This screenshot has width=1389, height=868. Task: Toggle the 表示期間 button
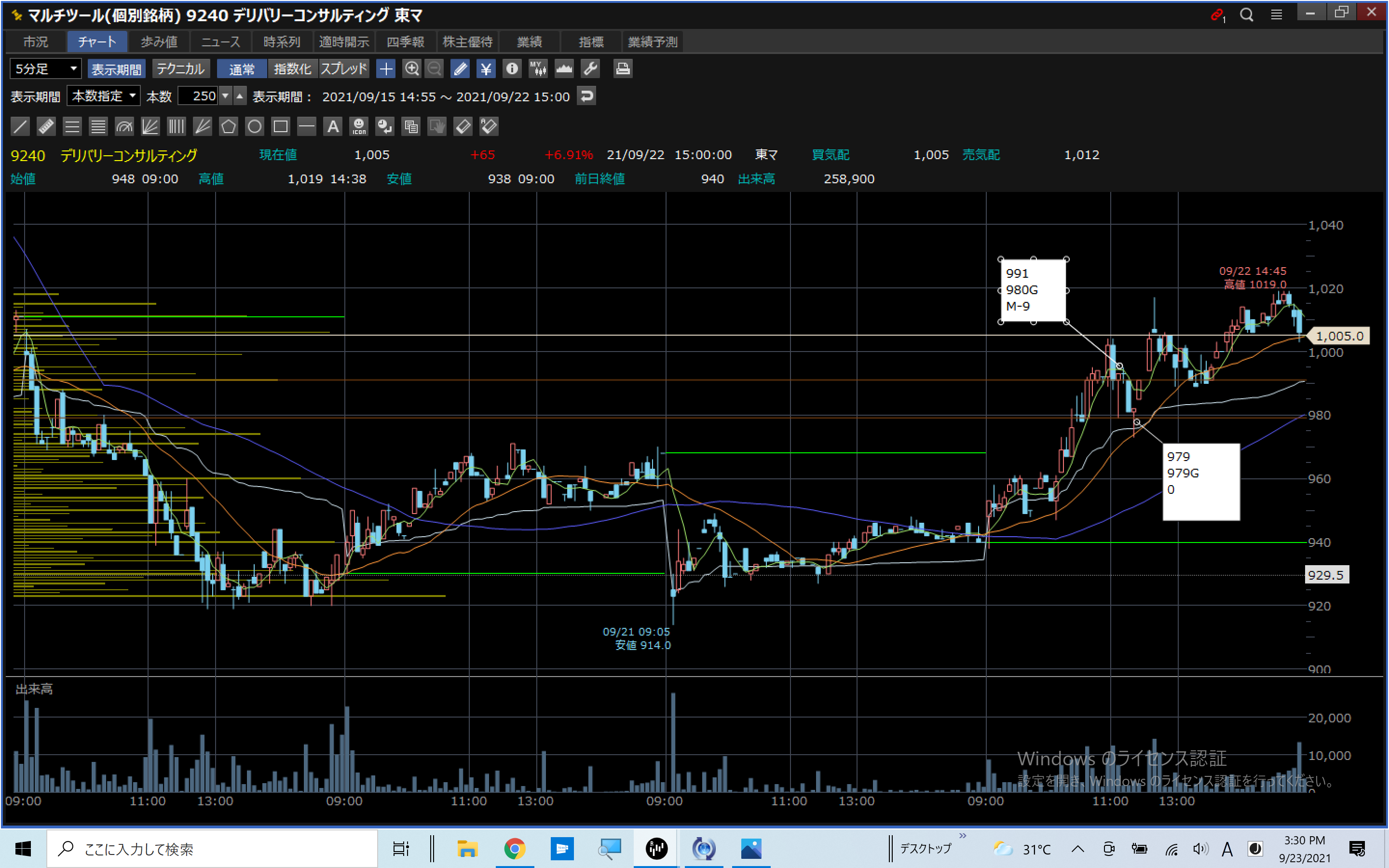[117, 69]
